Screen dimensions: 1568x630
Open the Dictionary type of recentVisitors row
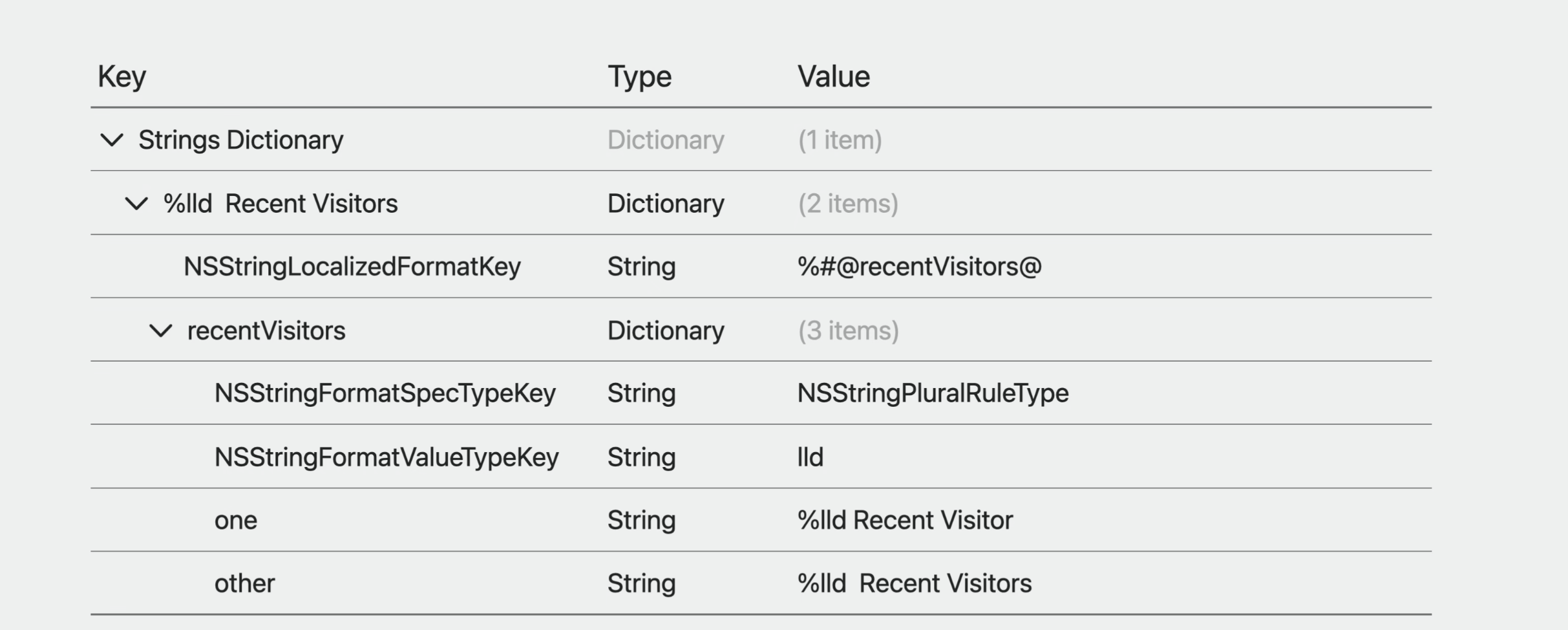tap(666, 331)
